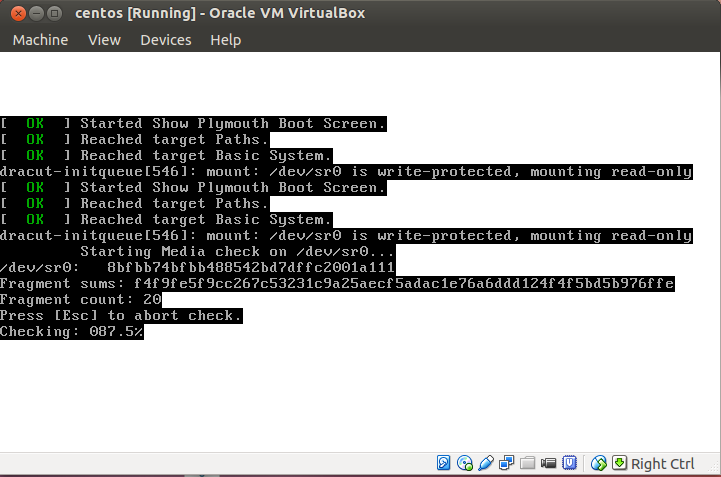This screenshot has width=721, height=477.
Task: Click the video capture status icon
Action: (548, 463)
